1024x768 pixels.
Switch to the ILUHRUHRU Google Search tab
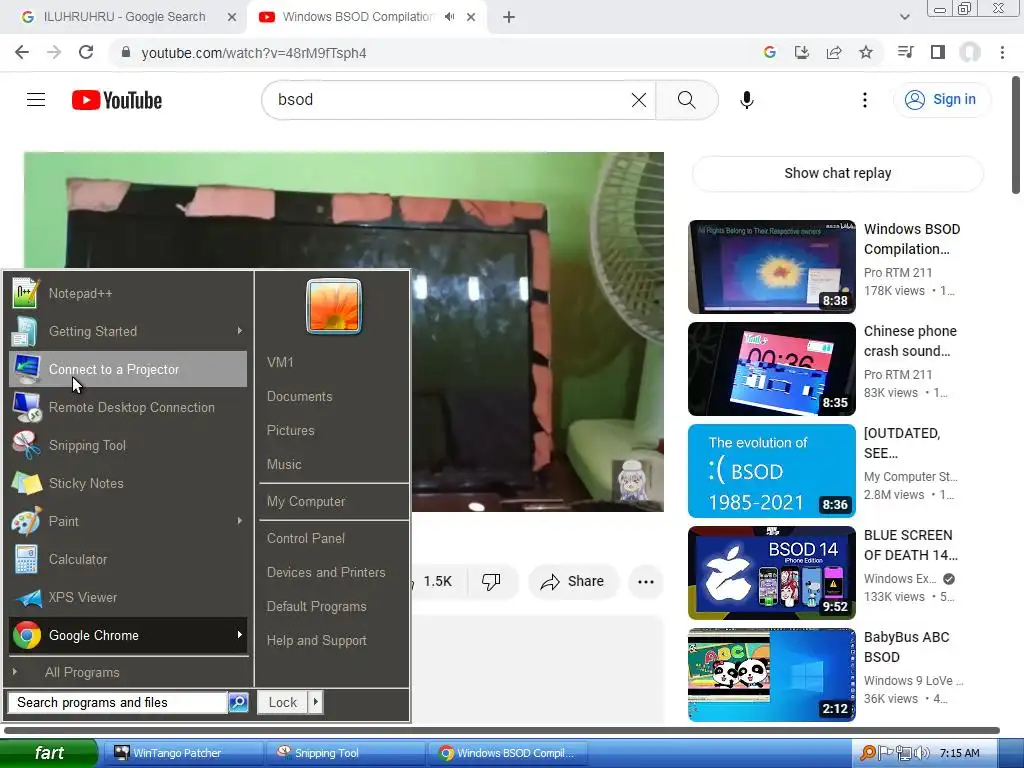click(124, 17)
